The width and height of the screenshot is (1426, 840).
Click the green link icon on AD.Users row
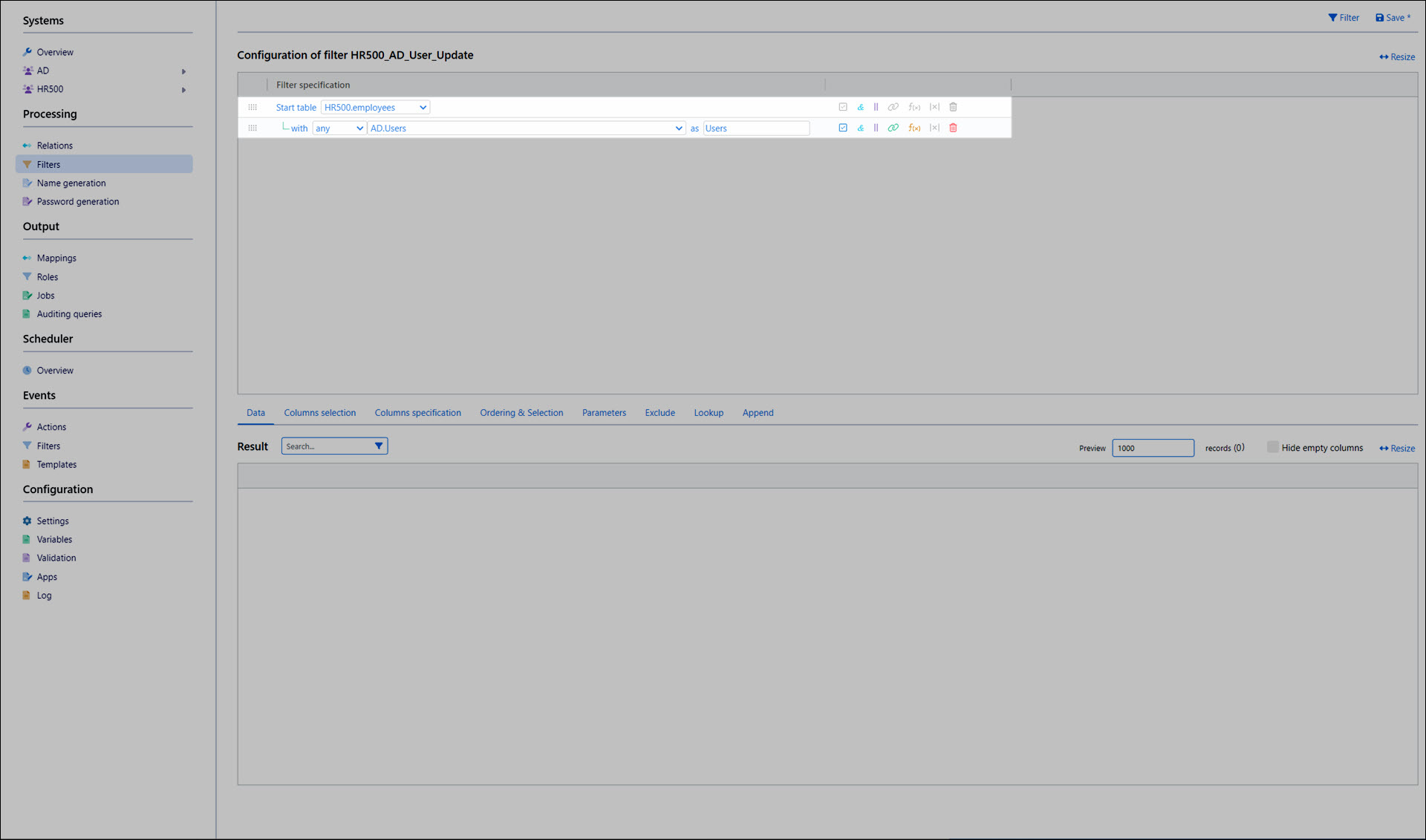coord(893,128)
